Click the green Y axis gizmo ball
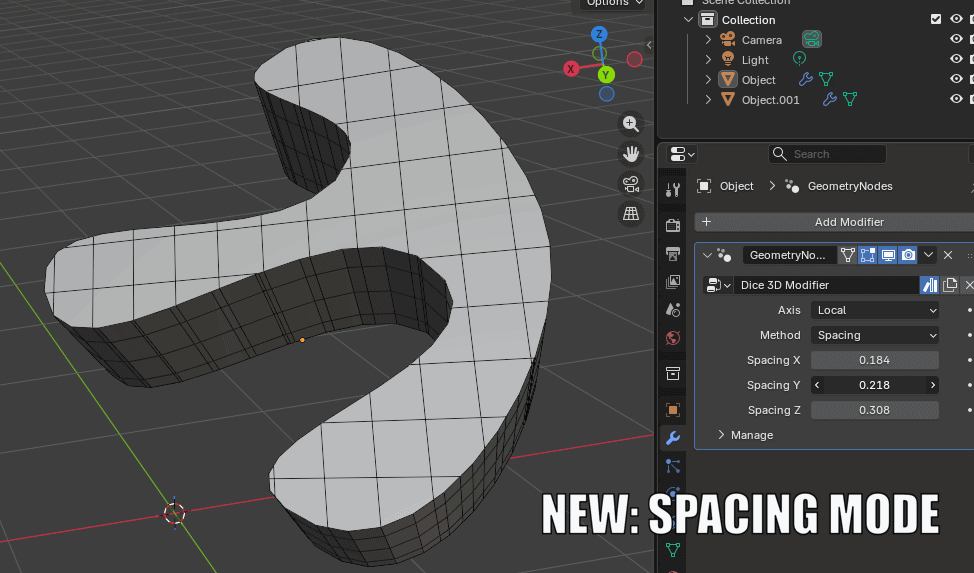 (x=606, y=75)
